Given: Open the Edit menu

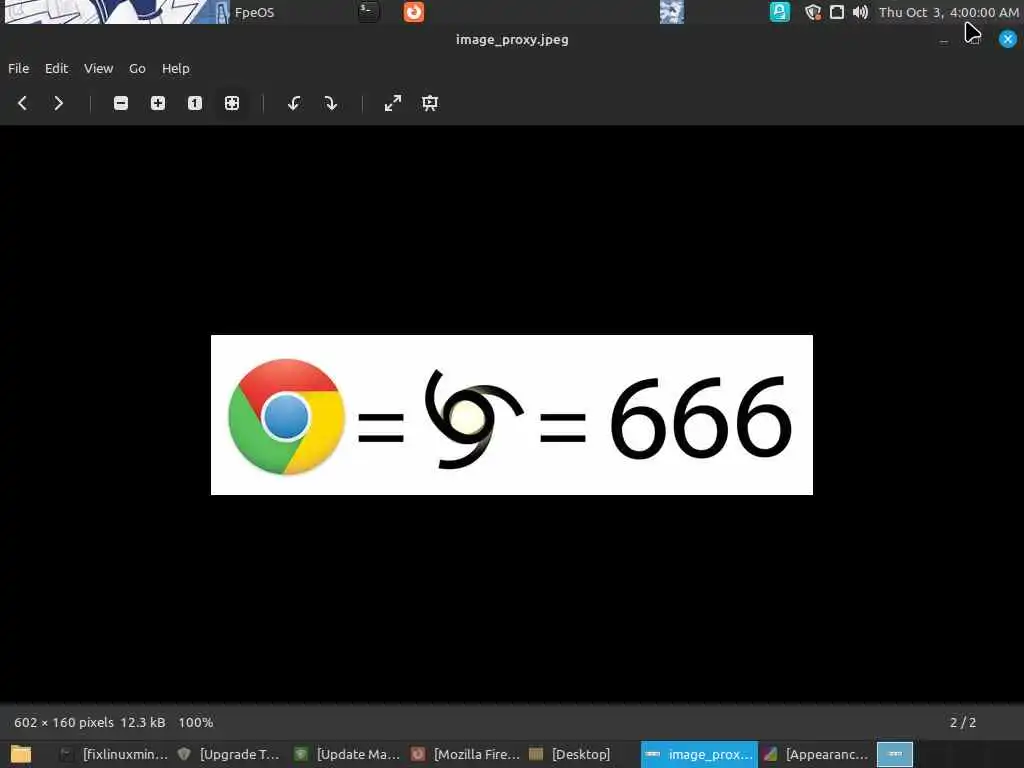Looking at the screenshot, I should [x=56, y=68].
